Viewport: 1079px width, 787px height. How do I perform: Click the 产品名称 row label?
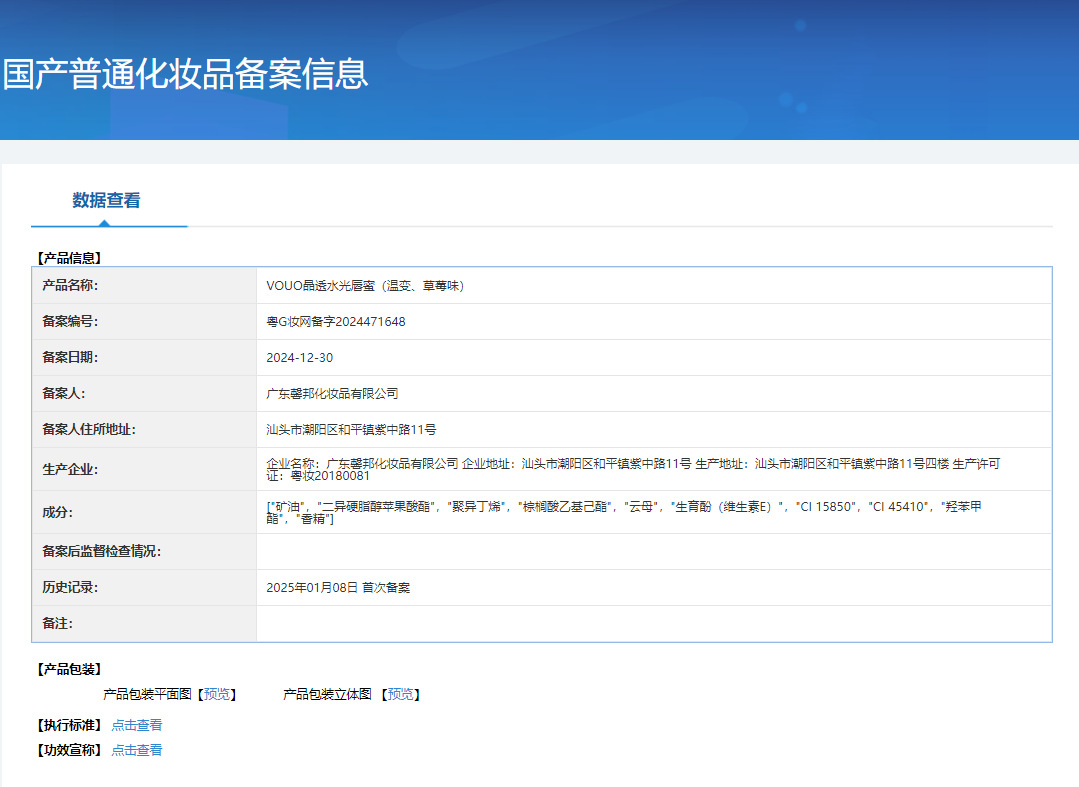[70, 285]
